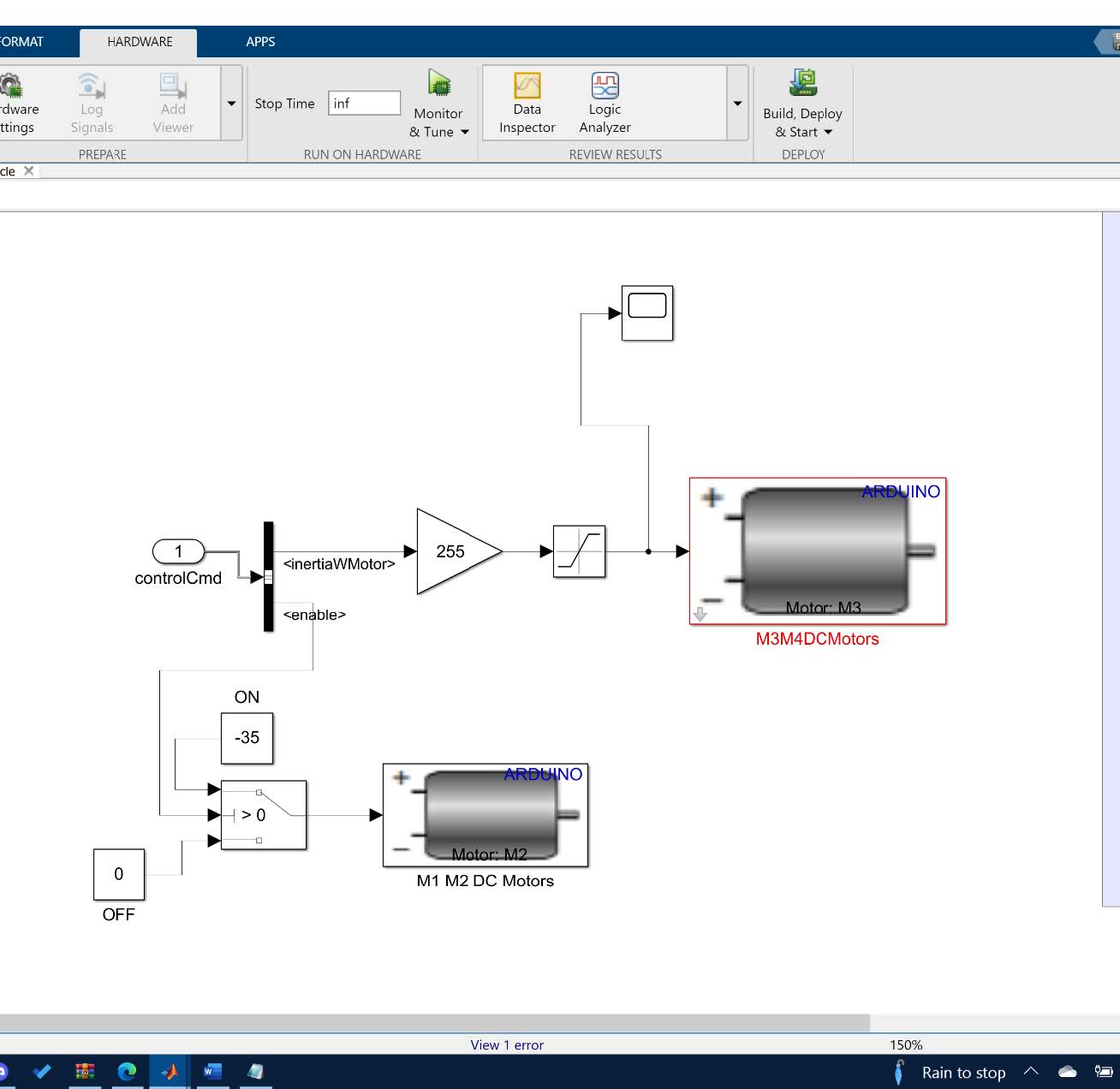Click the Build, Deploy & Start icon
The height and width of the screenshot is (1089, 1120).
point(803,83)
